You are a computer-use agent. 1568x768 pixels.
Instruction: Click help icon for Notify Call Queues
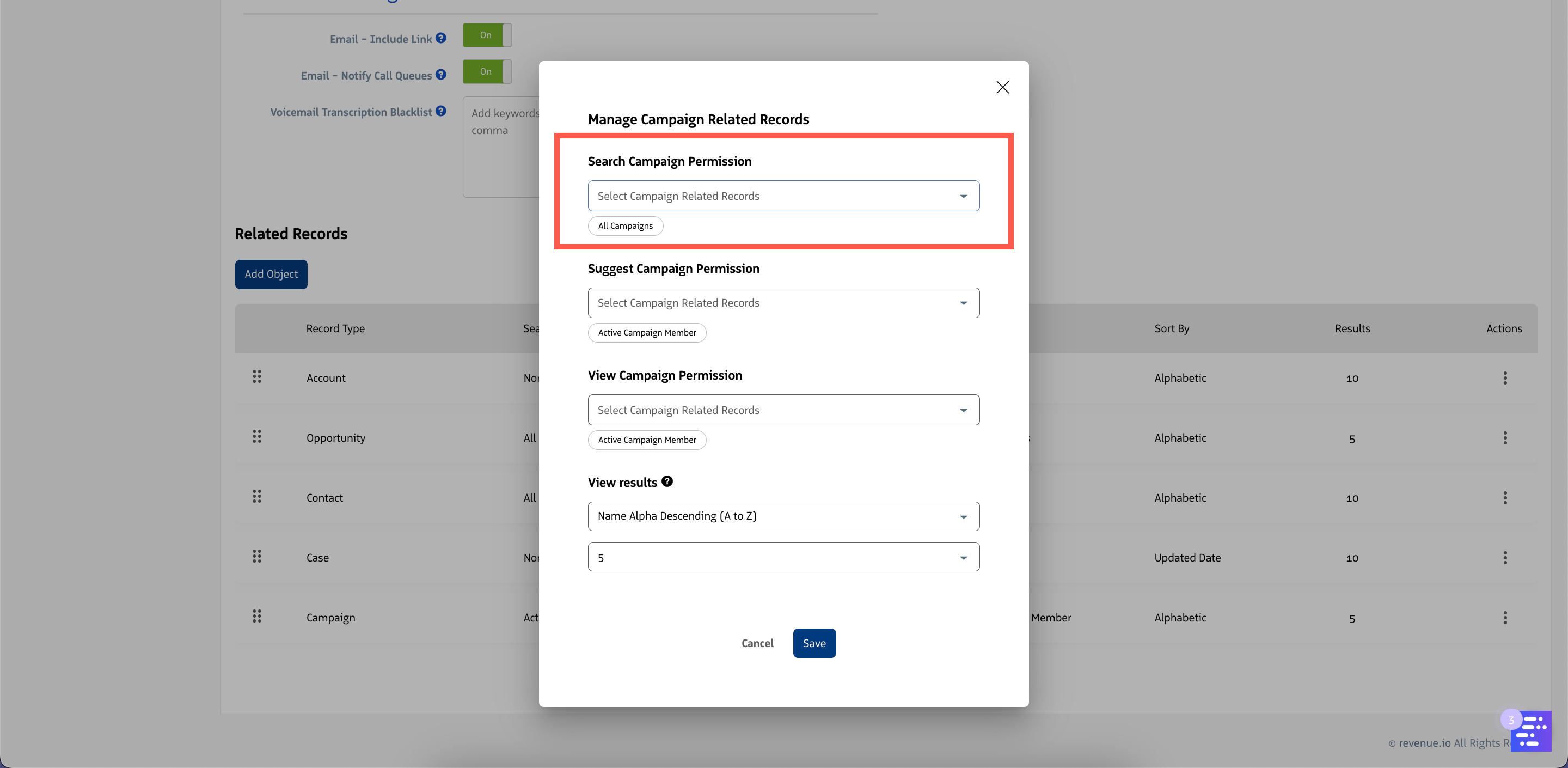point(440,74)
